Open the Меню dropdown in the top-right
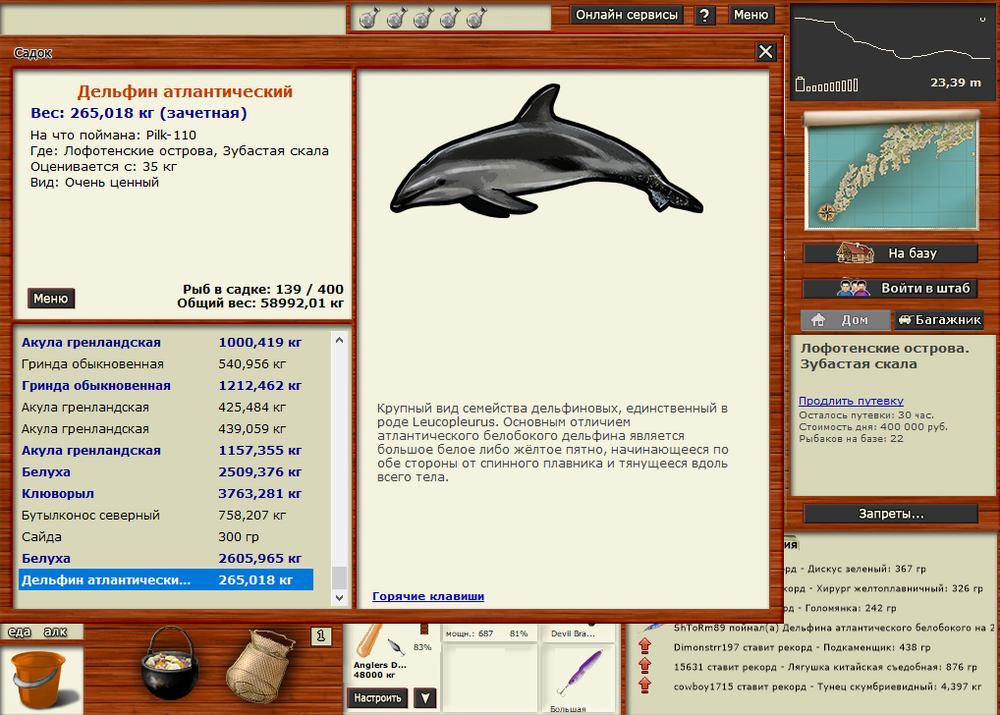 [x=751, y=15]
